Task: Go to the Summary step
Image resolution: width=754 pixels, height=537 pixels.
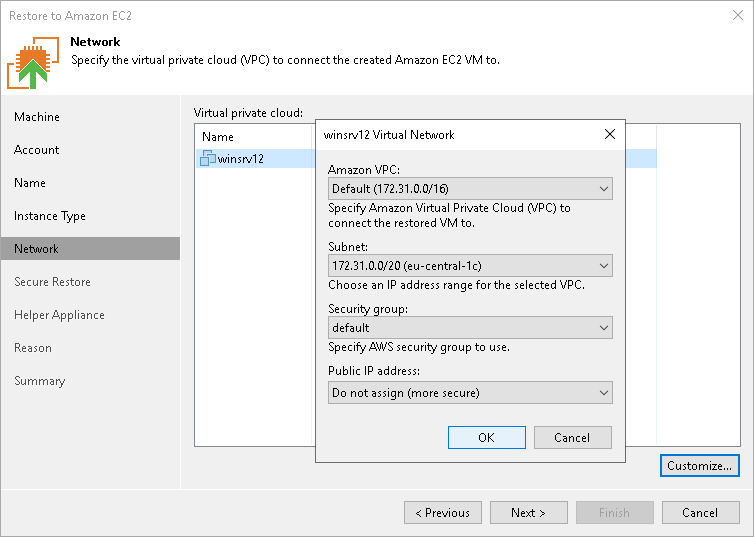Action: (x=39, y=381)
